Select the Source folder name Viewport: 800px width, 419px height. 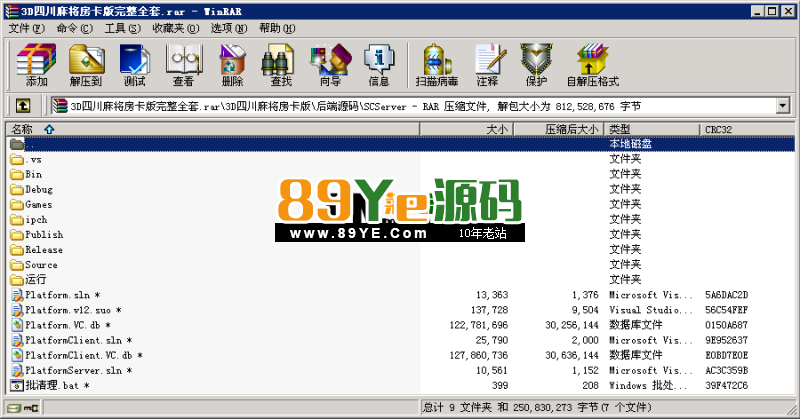41,265
